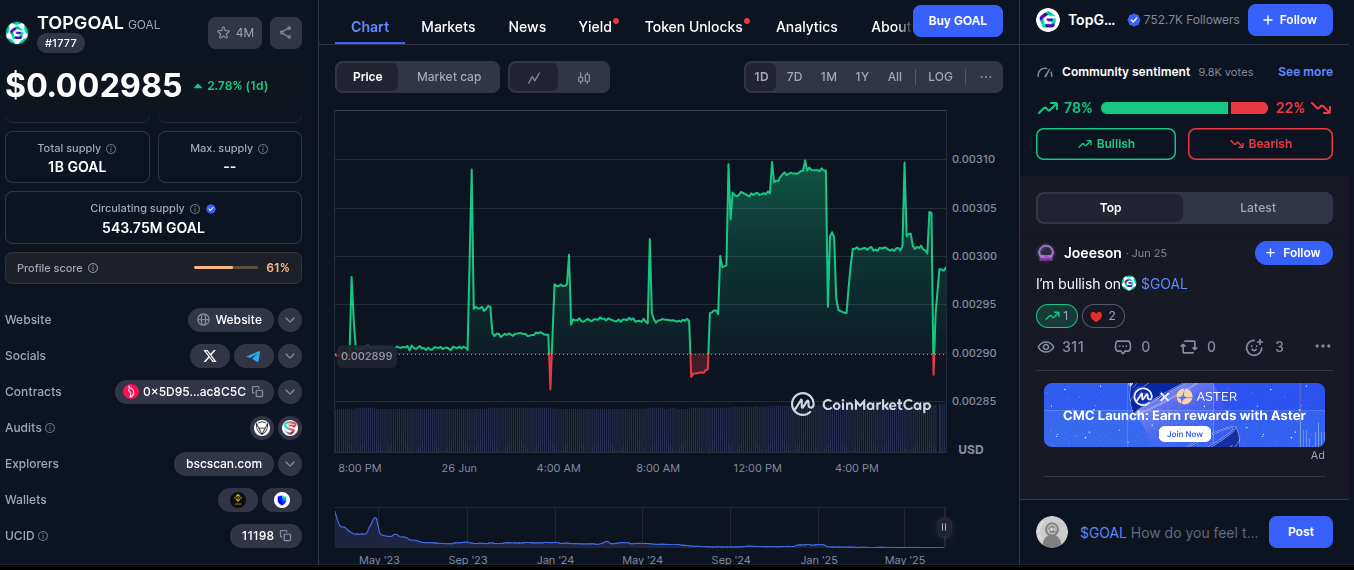The image size is (1354, 570).
Task: Click the Telegram social icon
Action: (x=254, y=356)
